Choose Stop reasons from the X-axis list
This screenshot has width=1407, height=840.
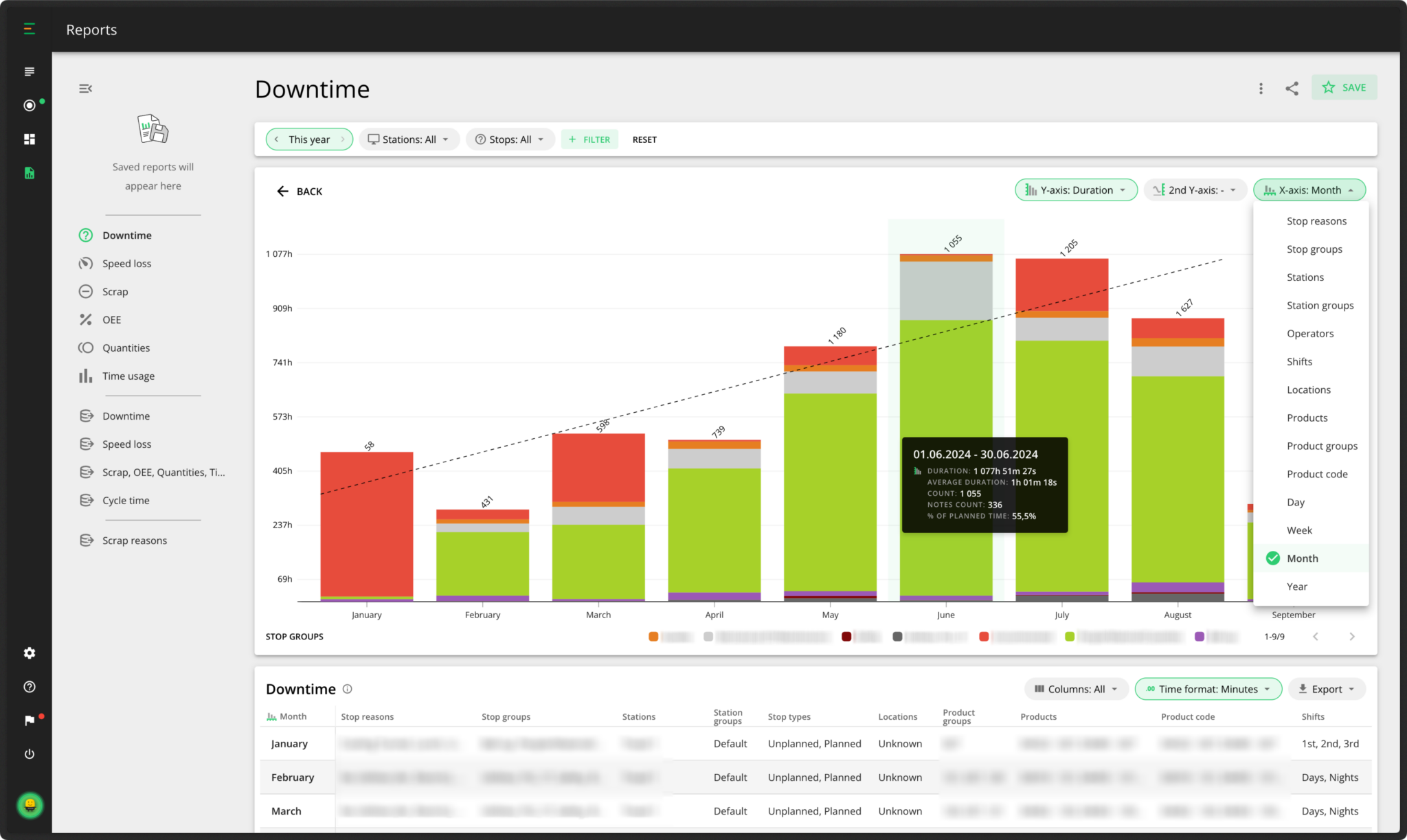tap(1316, 220)
